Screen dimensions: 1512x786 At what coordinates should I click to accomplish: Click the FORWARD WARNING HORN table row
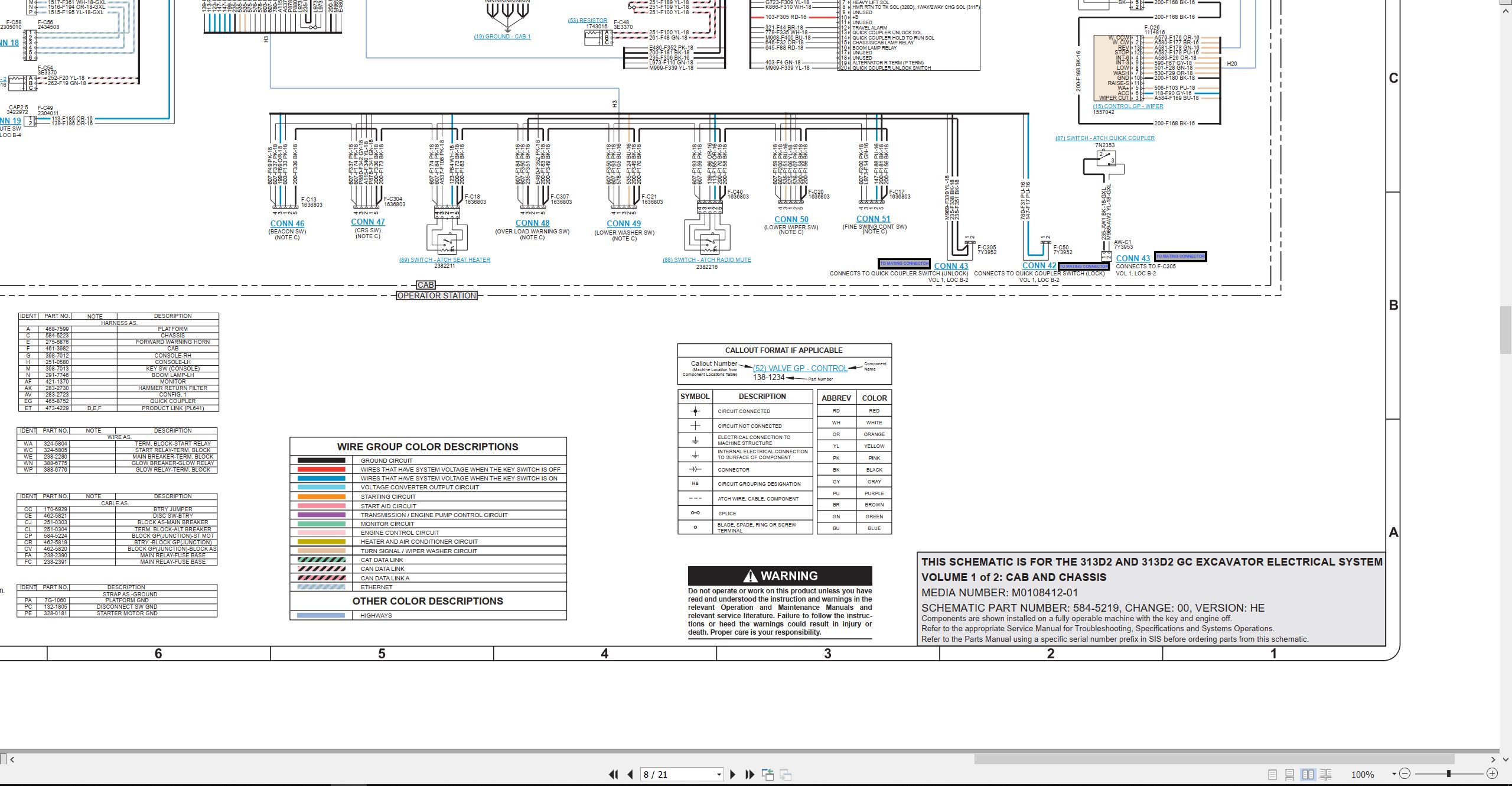click(x=118, y=342)
